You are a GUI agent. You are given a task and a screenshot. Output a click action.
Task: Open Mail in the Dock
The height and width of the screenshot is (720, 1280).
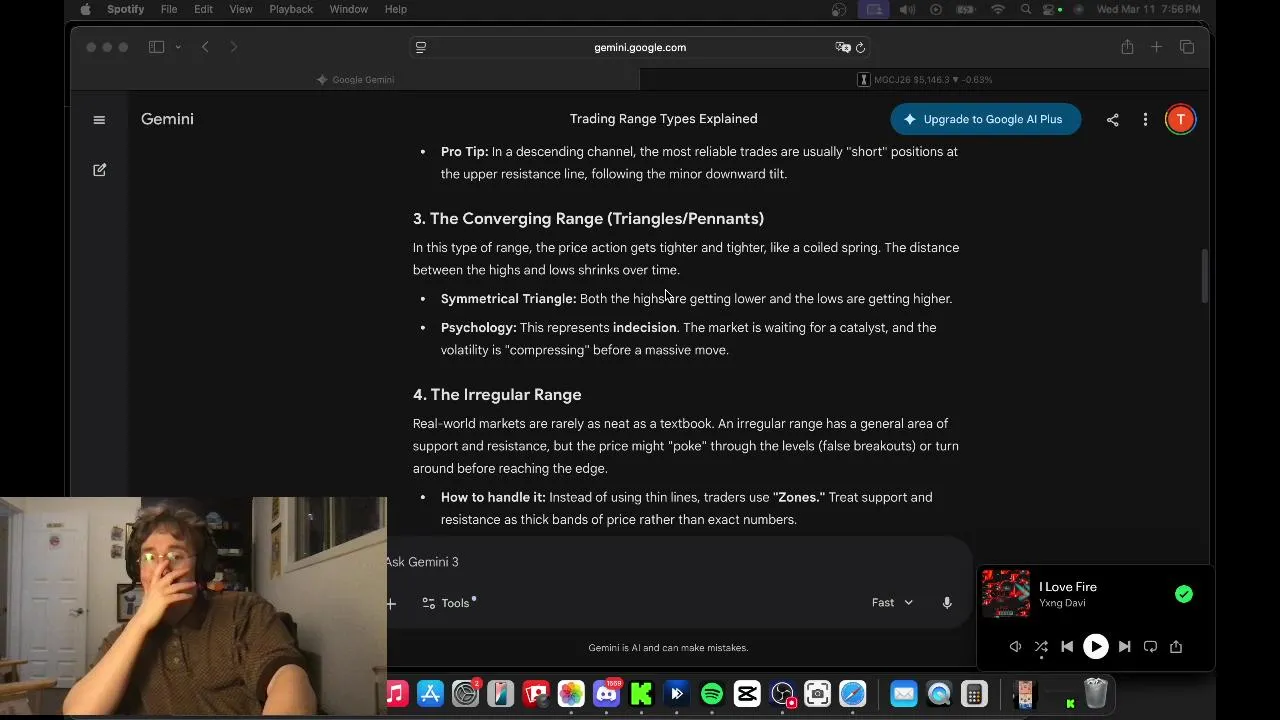point(904,694)
